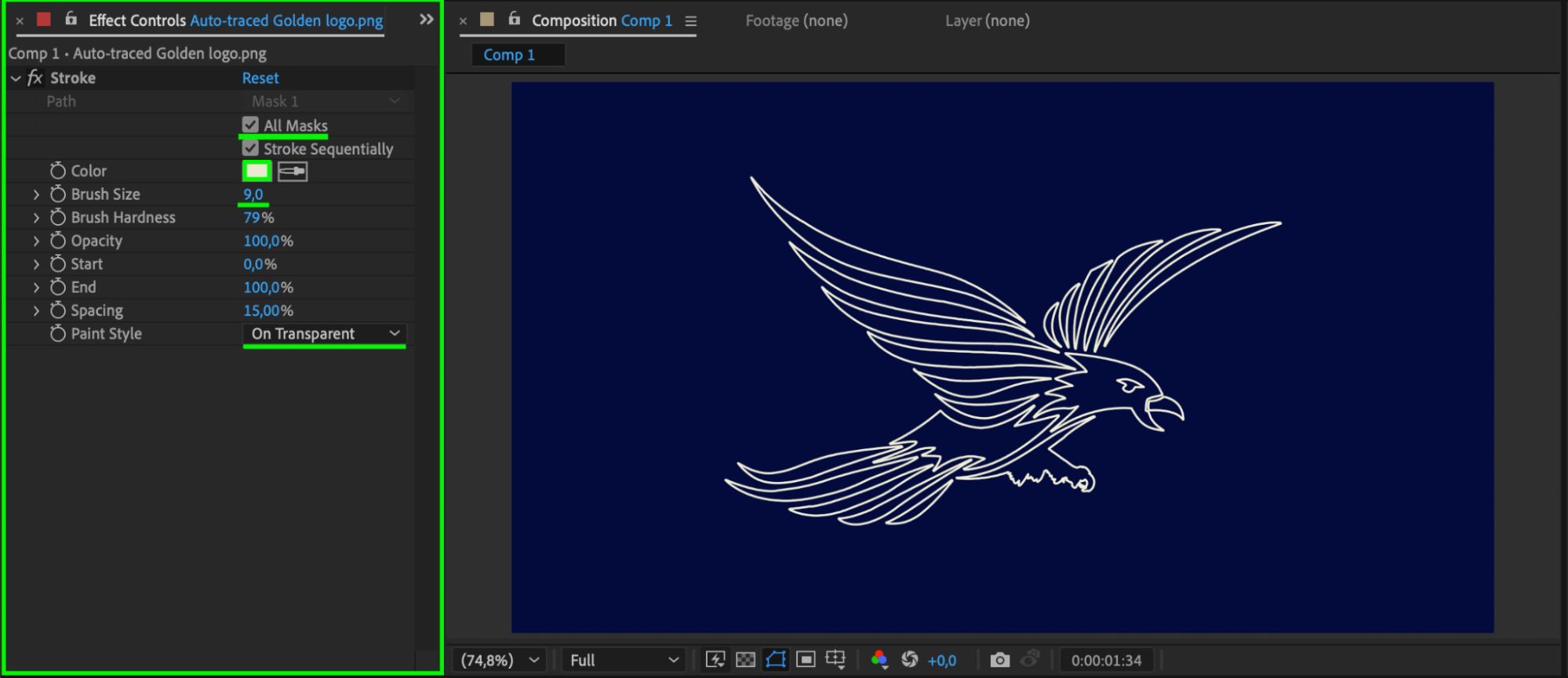Toggle the transparency grid icon
Viewport: 1568px width, 678px height.
(x=745, y=660)
